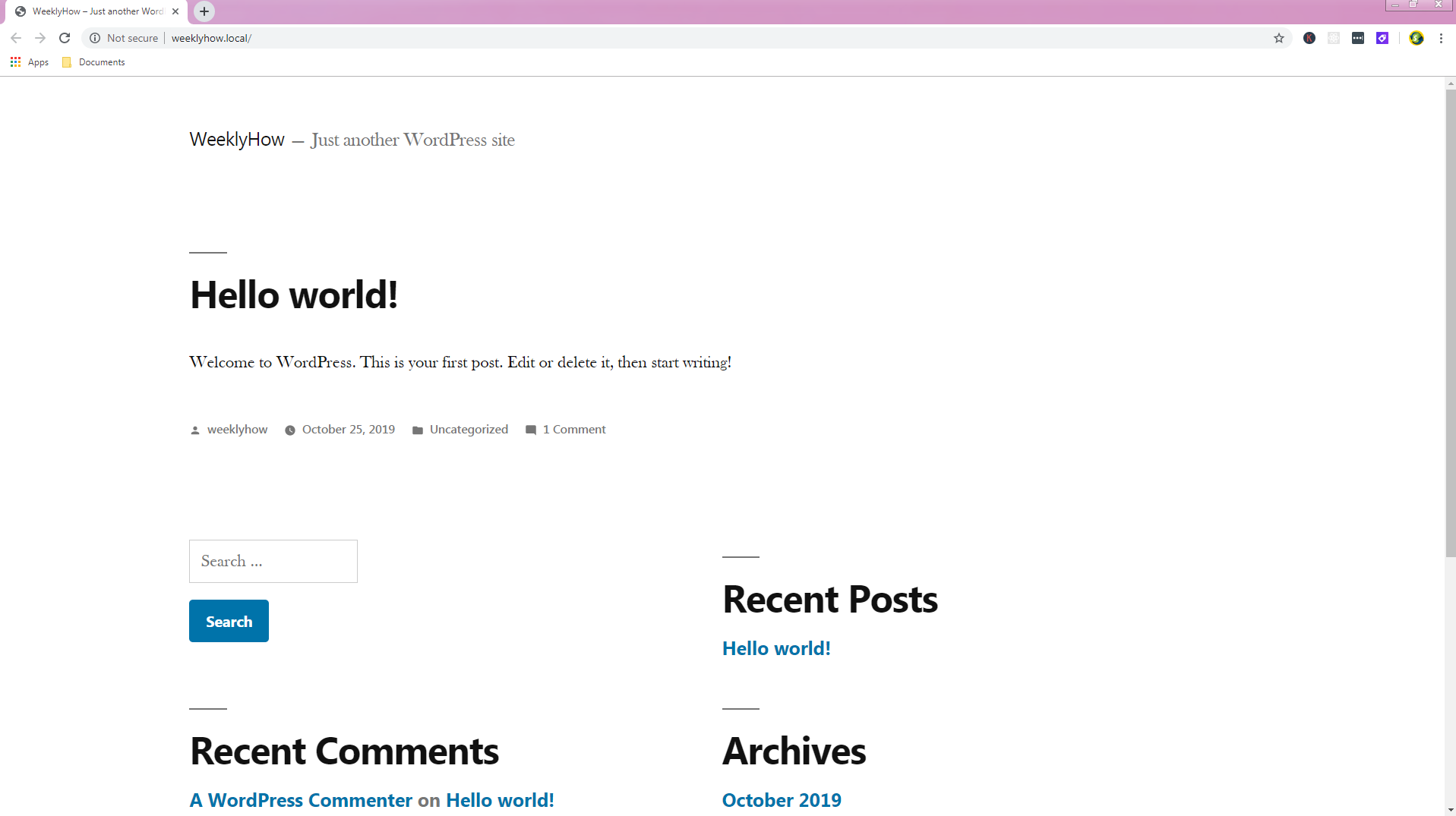1456x816 pixels.
Task: Click the browser forward arrow
Action: [x=40, y=38]
